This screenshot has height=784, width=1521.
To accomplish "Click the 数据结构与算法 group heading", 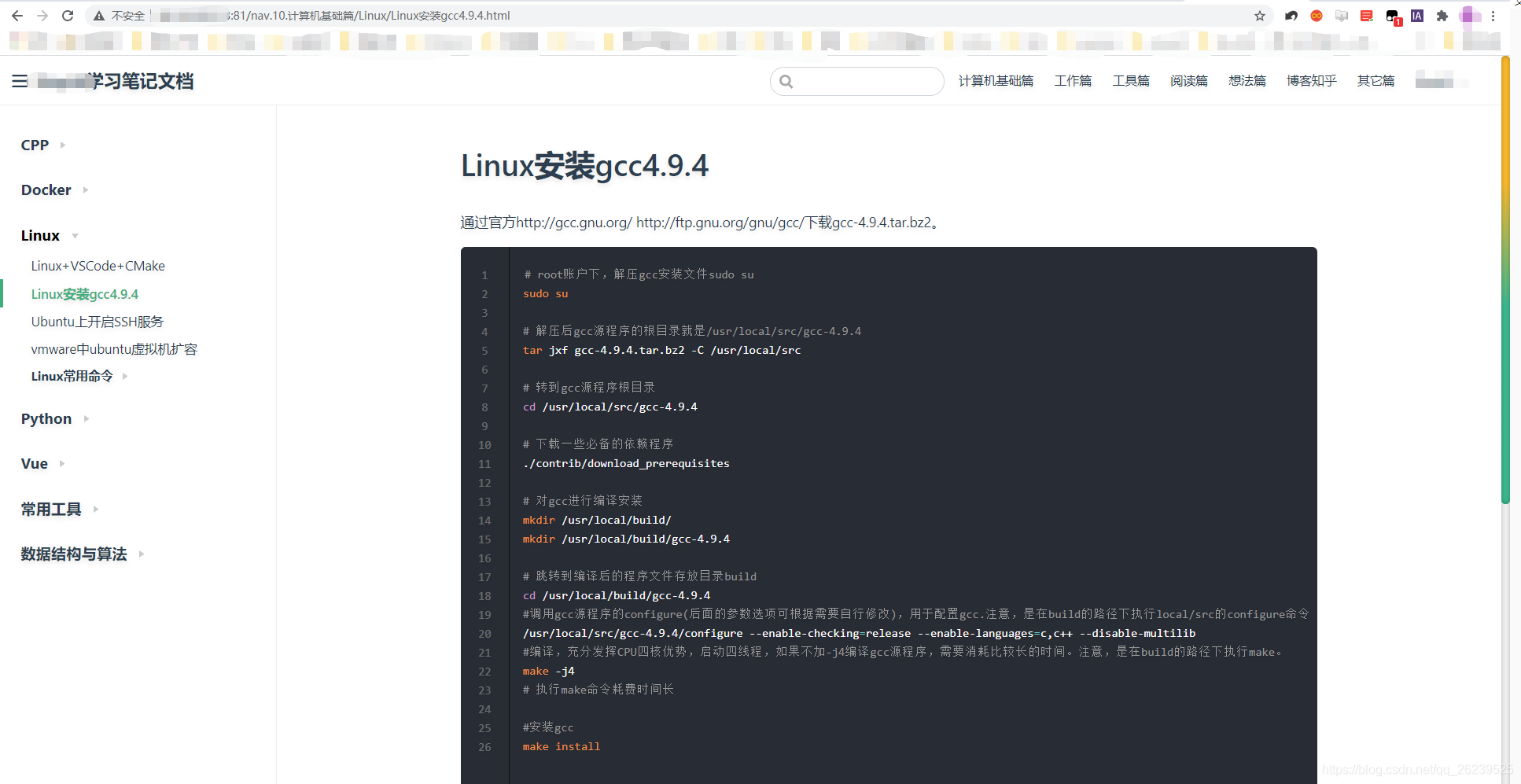I will pyautogui.click(x=74, y=554).
